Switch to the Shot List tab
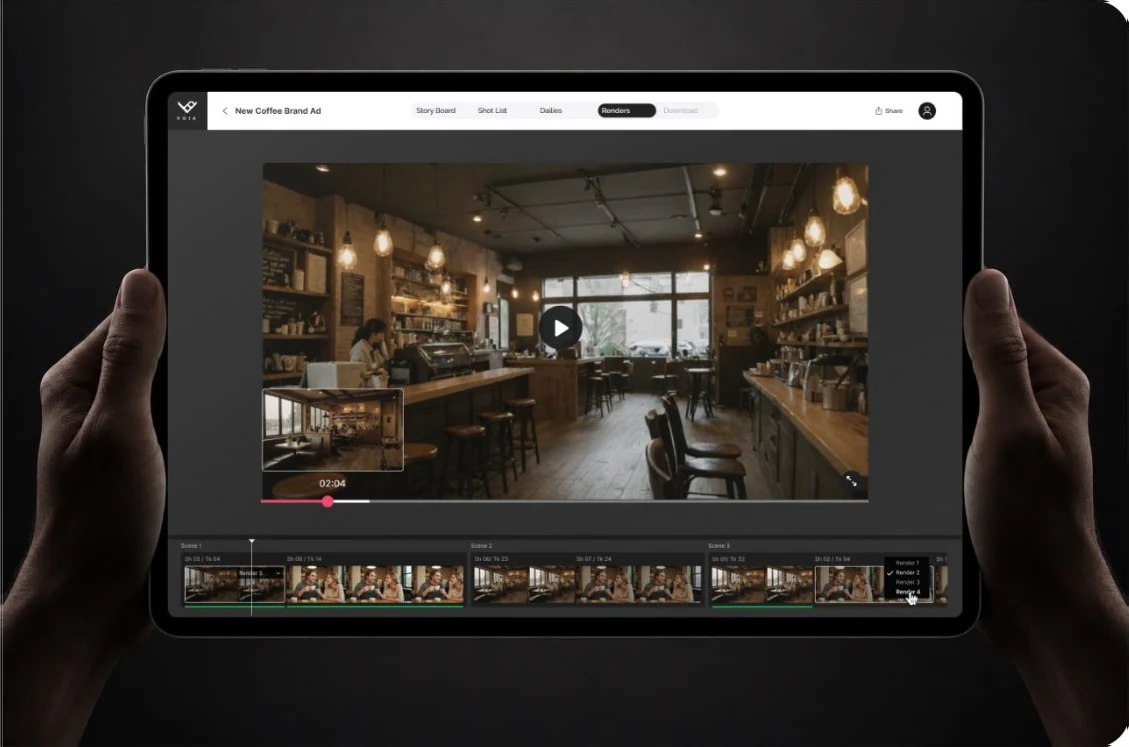Viewport: 1129px width, 747px height. (492, 110)
